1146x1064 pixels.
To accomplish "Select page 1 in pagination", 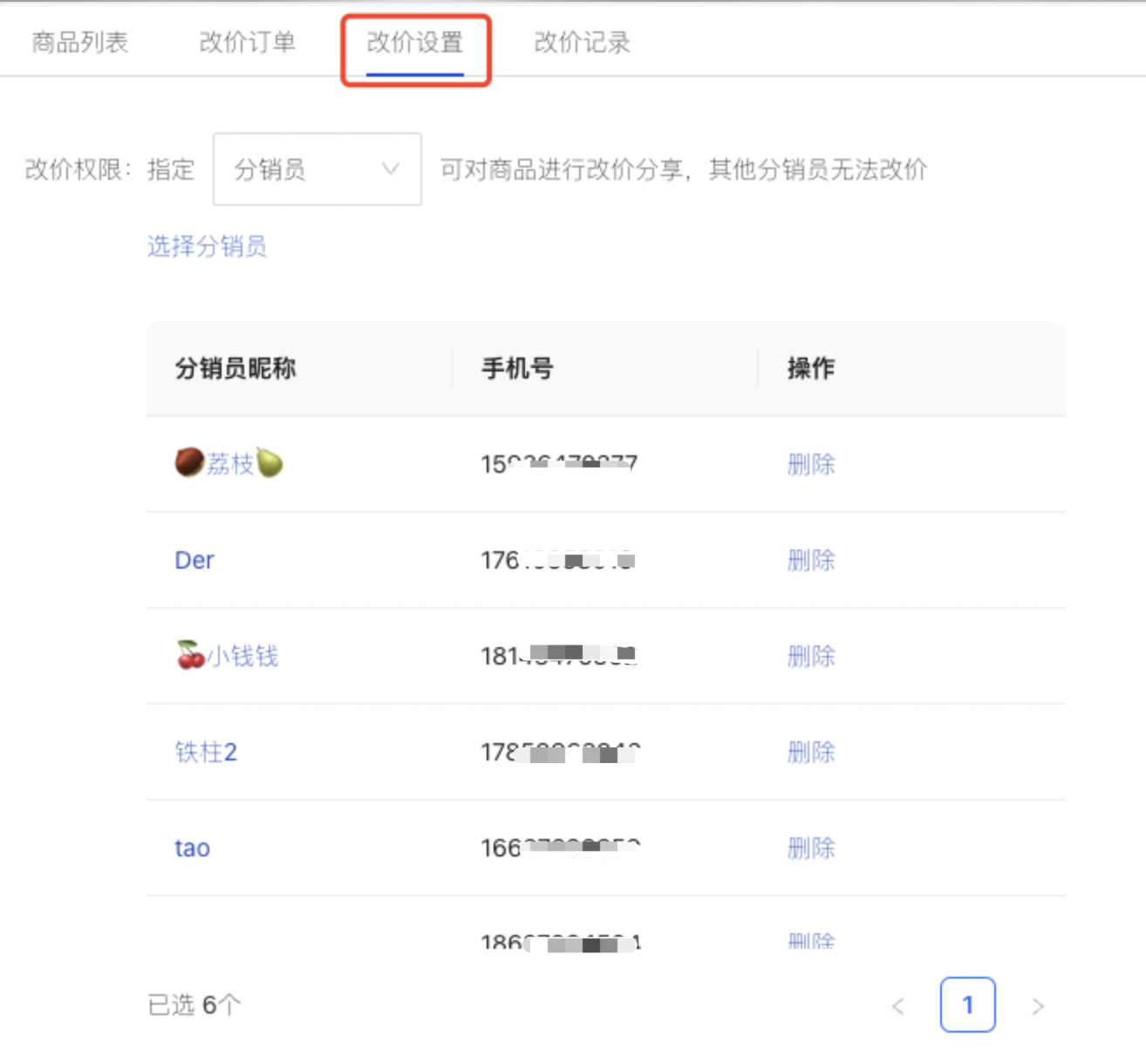I will (968, 1005).
